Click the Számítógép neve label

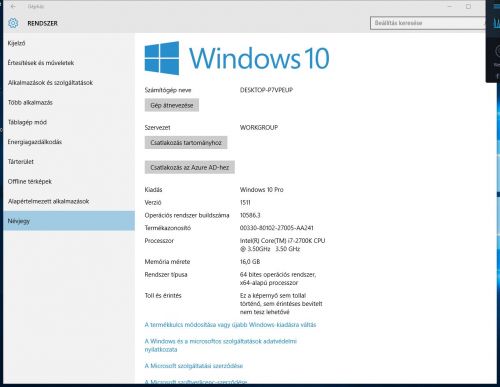click(x=168, y=90)
